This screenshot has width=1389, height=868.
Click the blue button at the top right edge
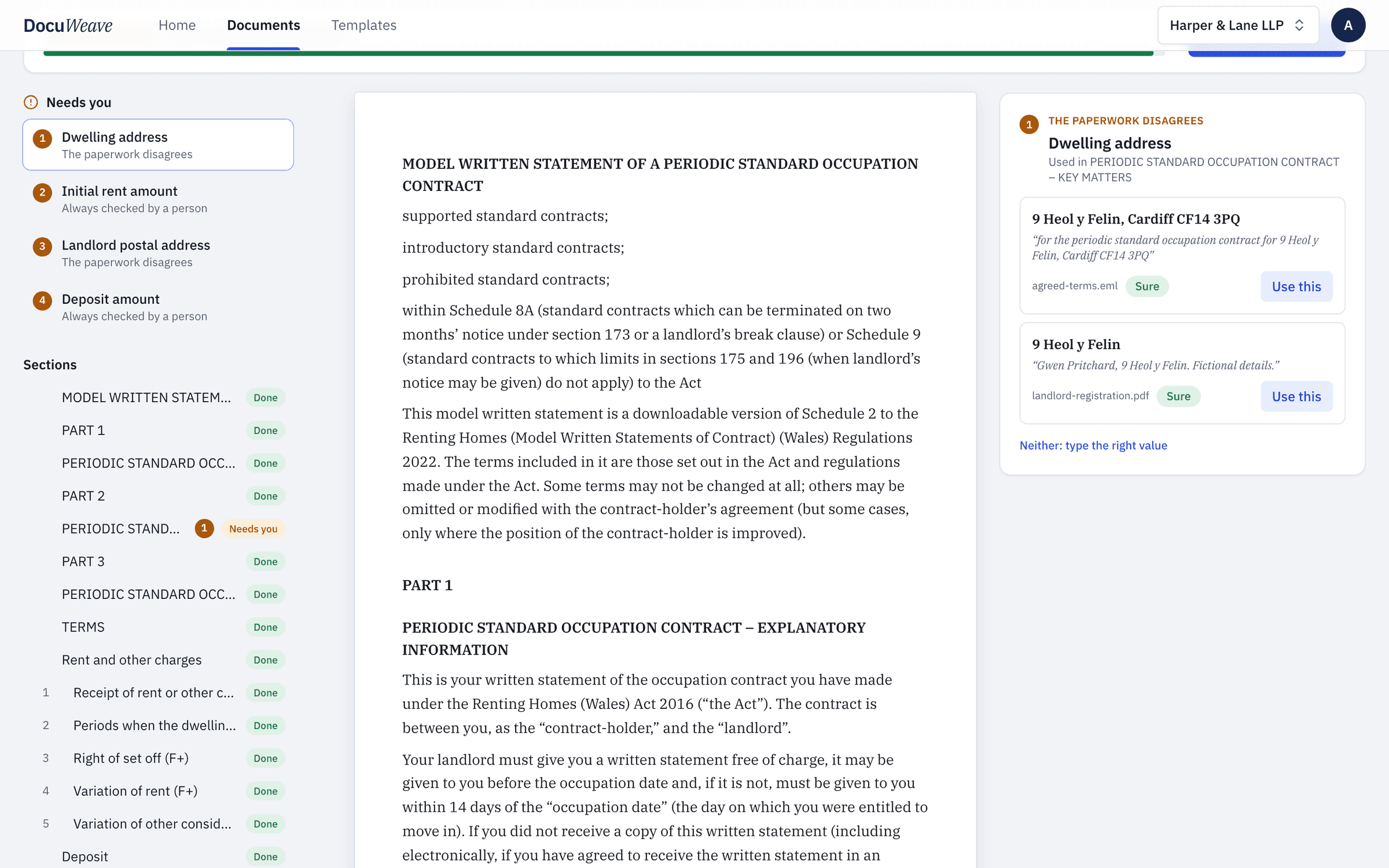(1266, 54)
